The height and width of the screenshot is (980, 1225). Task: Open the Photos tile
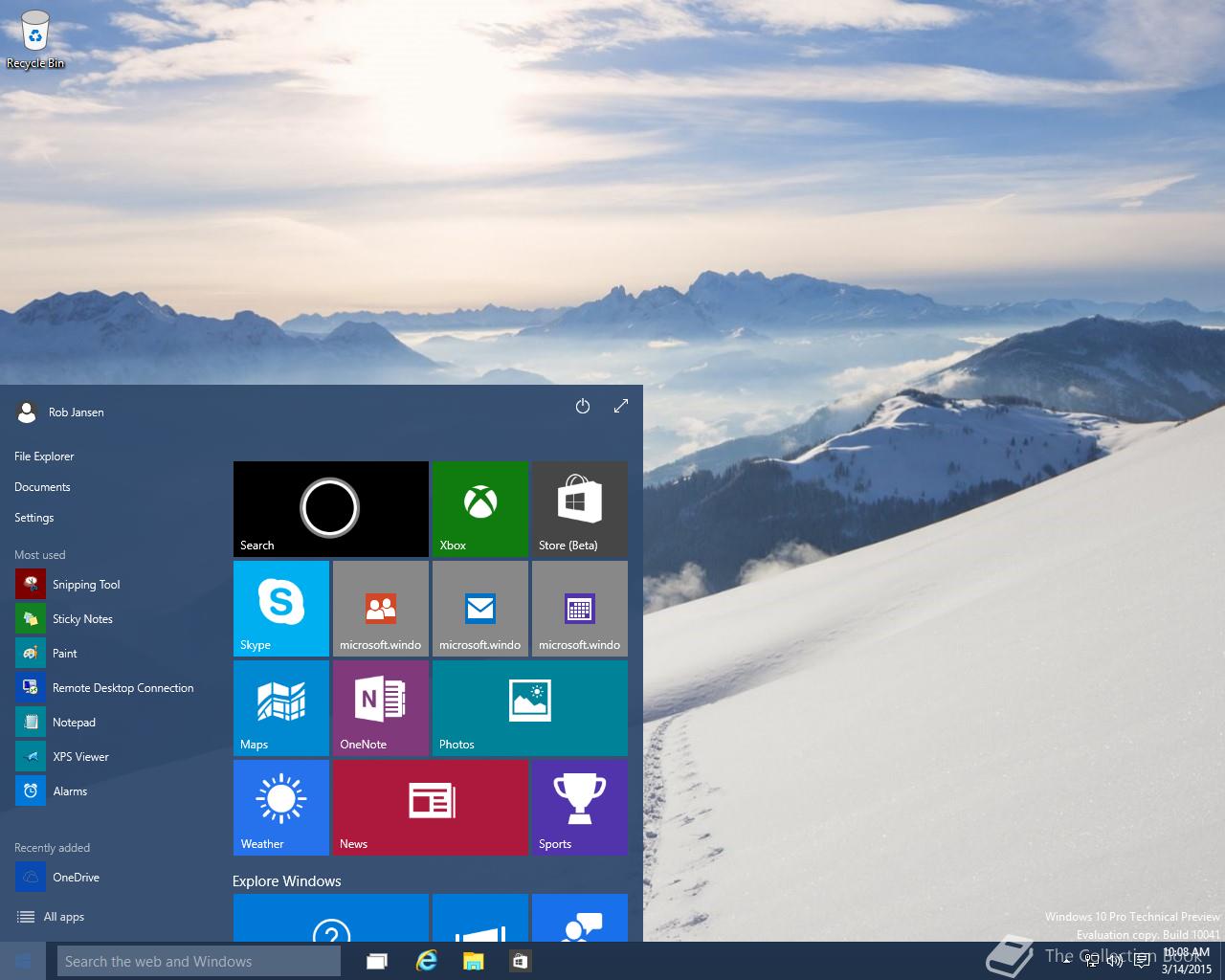(530, 708)
